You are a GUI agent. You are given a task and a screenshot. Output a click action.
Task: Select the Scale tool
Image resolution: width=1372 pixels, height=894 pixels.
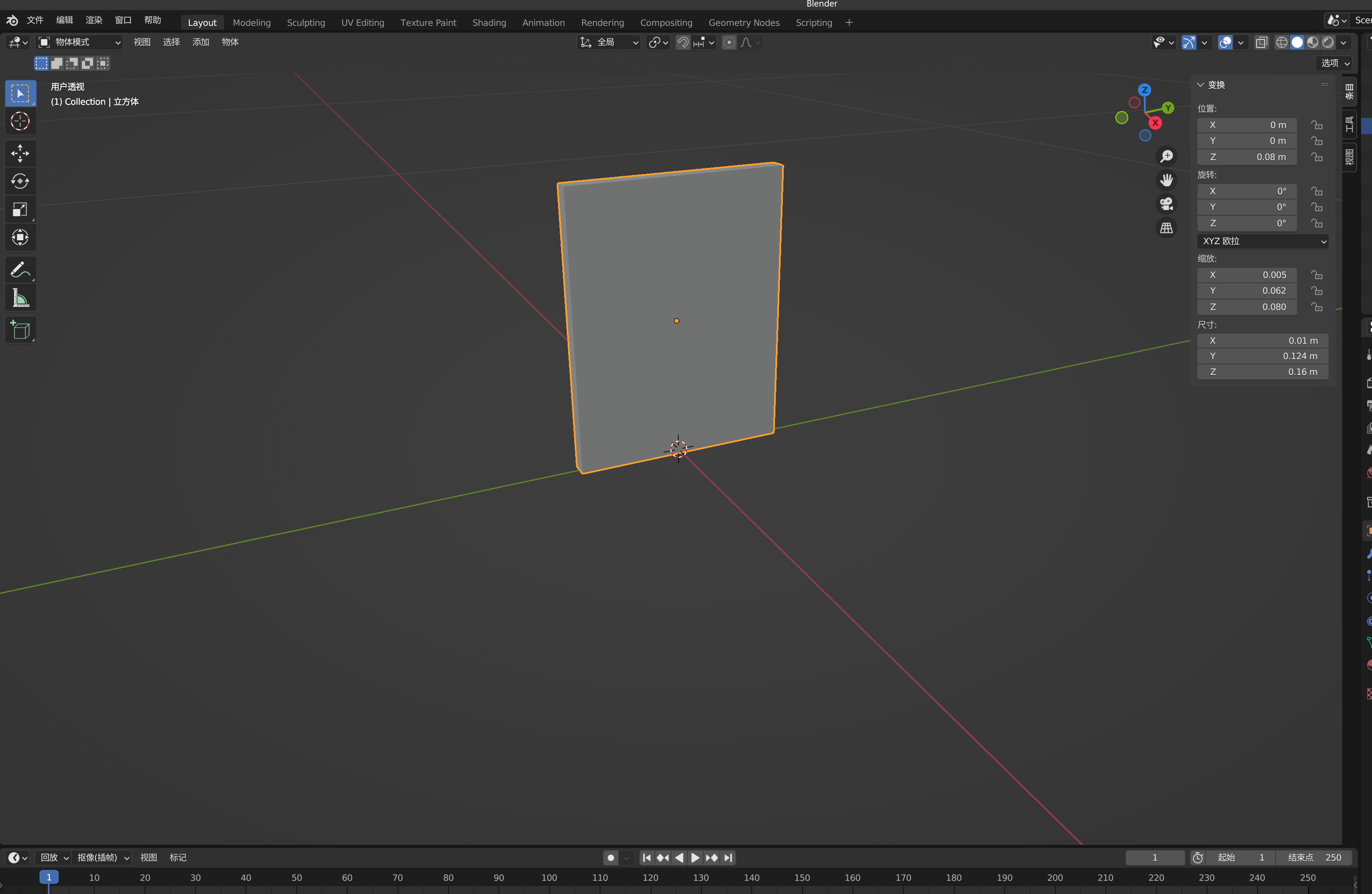(x=20, y=210)
